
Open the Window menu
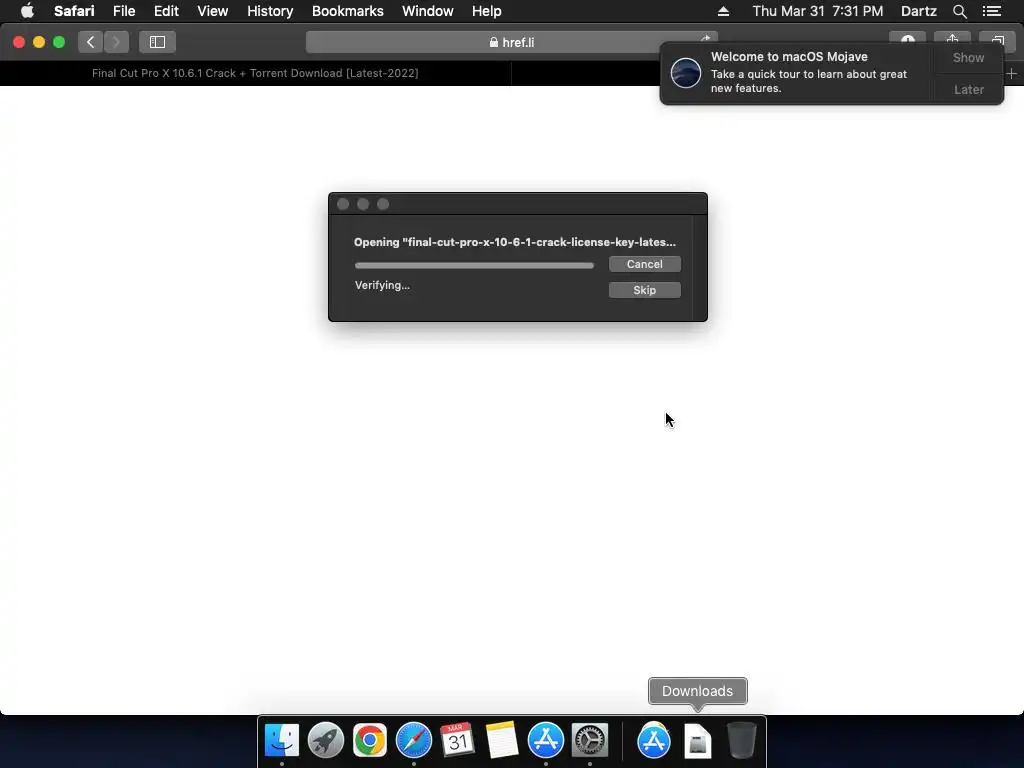point(428,11)
